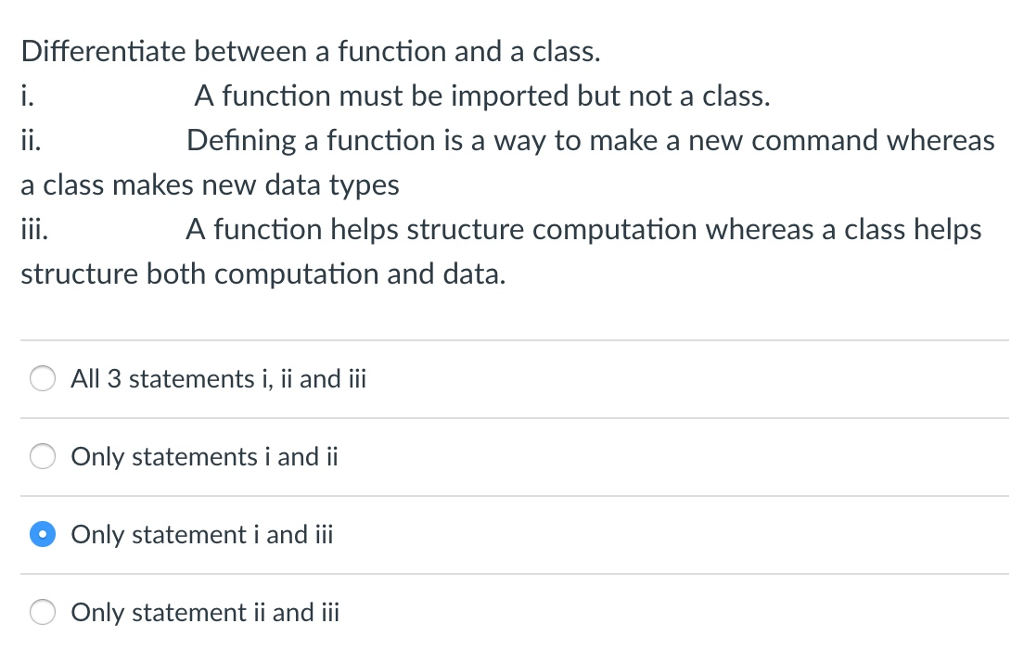The width and height of the screenshot is (1024, 649).
Task: Click the line "a class makes new data types"
Action: pyautogui.click(x=210, y=185)
